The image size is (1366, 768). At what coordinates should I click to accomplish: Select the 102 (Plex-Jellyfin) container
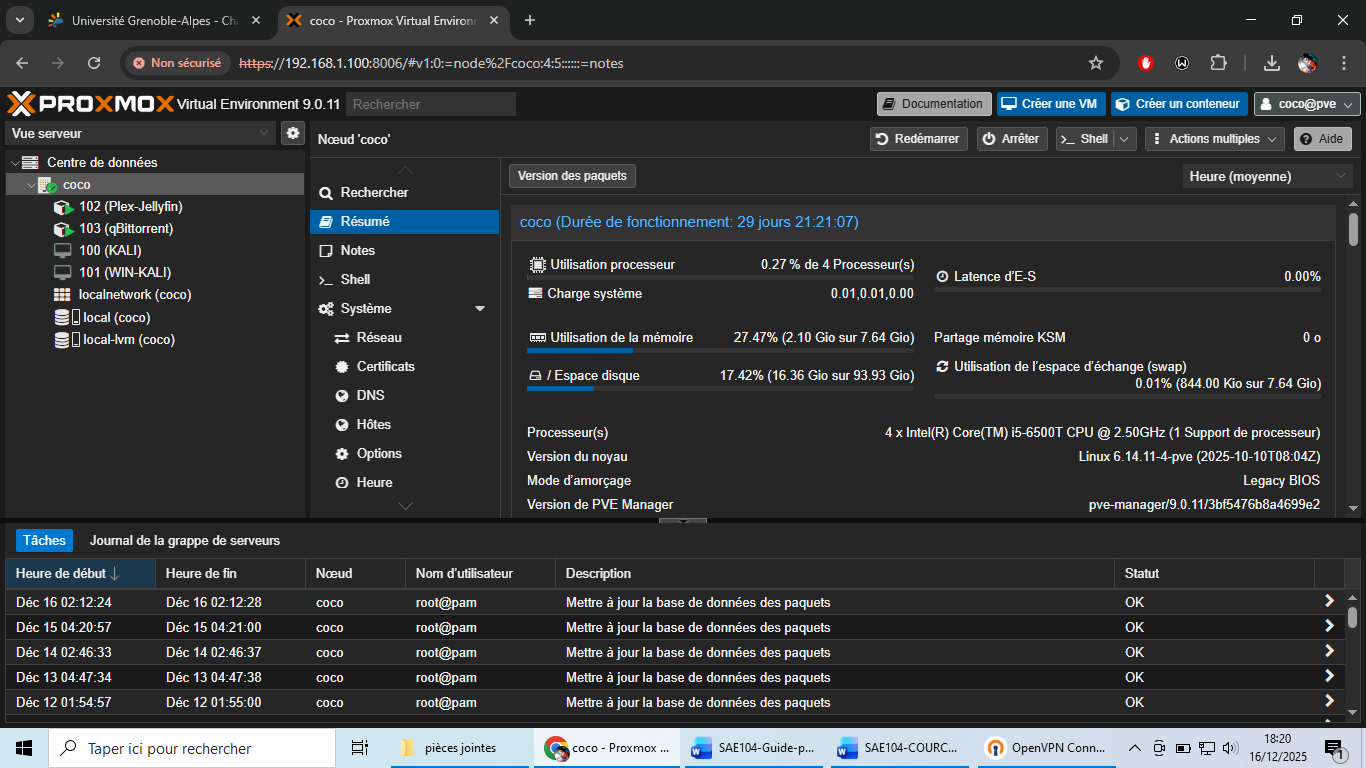pos(130,207)
